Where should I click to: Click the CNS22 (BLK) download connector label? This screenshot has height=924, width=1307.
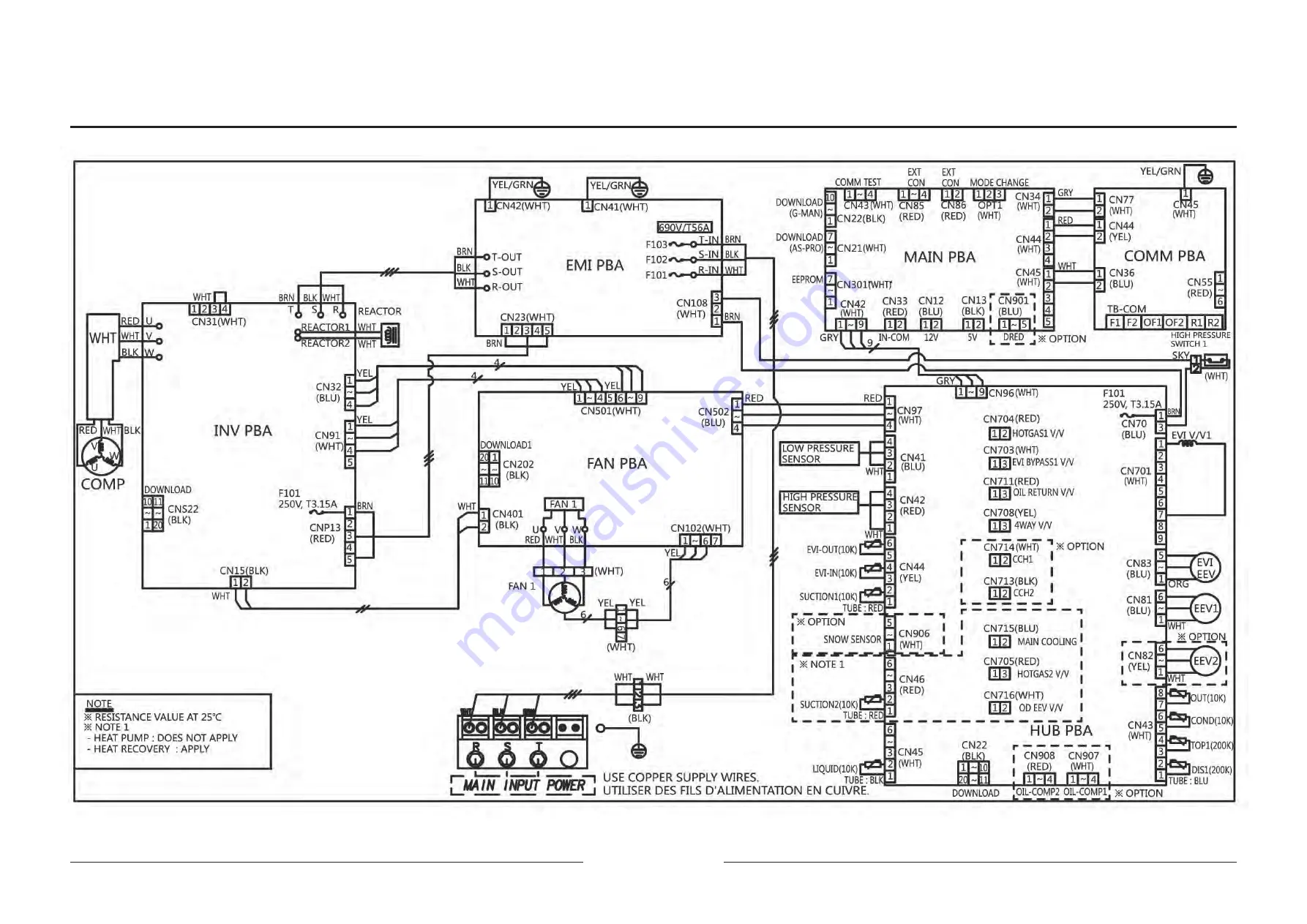tap(182, 514)
